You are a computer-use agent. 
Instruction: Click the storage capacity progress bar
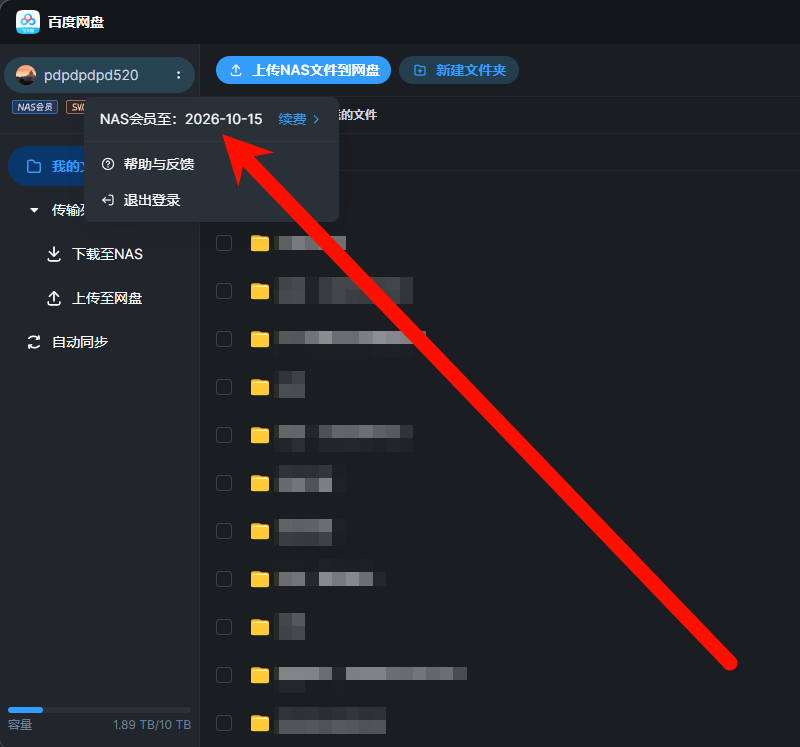pyautogui.click(x=99, y=710)
